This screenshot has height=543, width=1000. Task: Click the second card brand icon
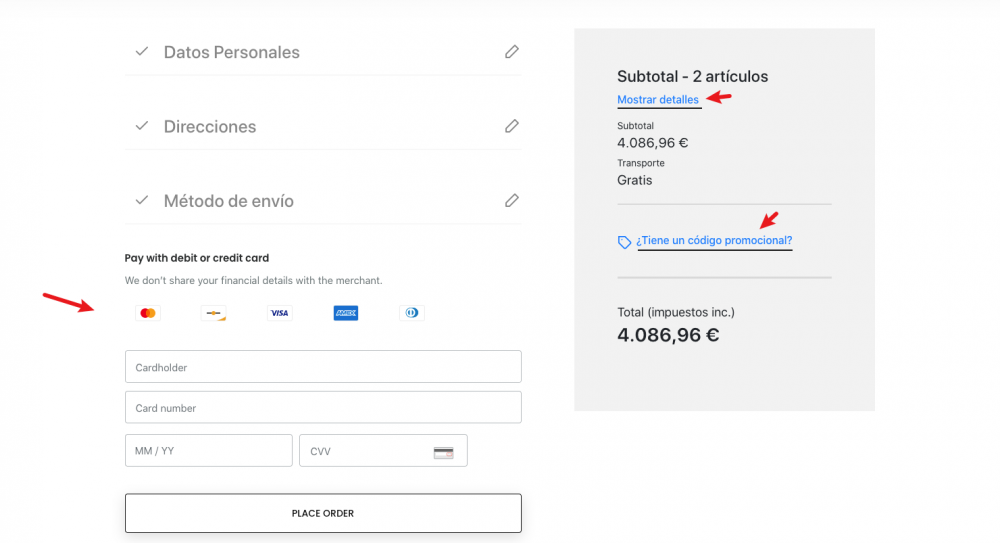tap(213, 313)
